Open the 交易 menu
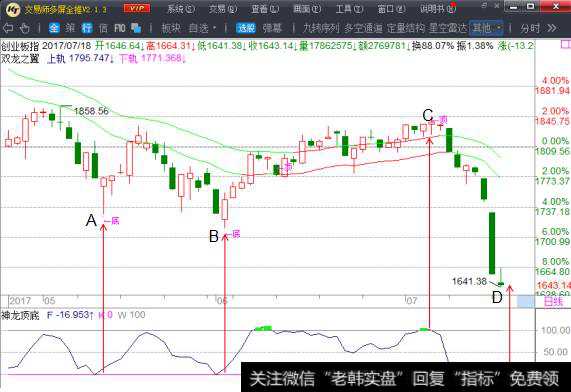 [x=223, y=9]
